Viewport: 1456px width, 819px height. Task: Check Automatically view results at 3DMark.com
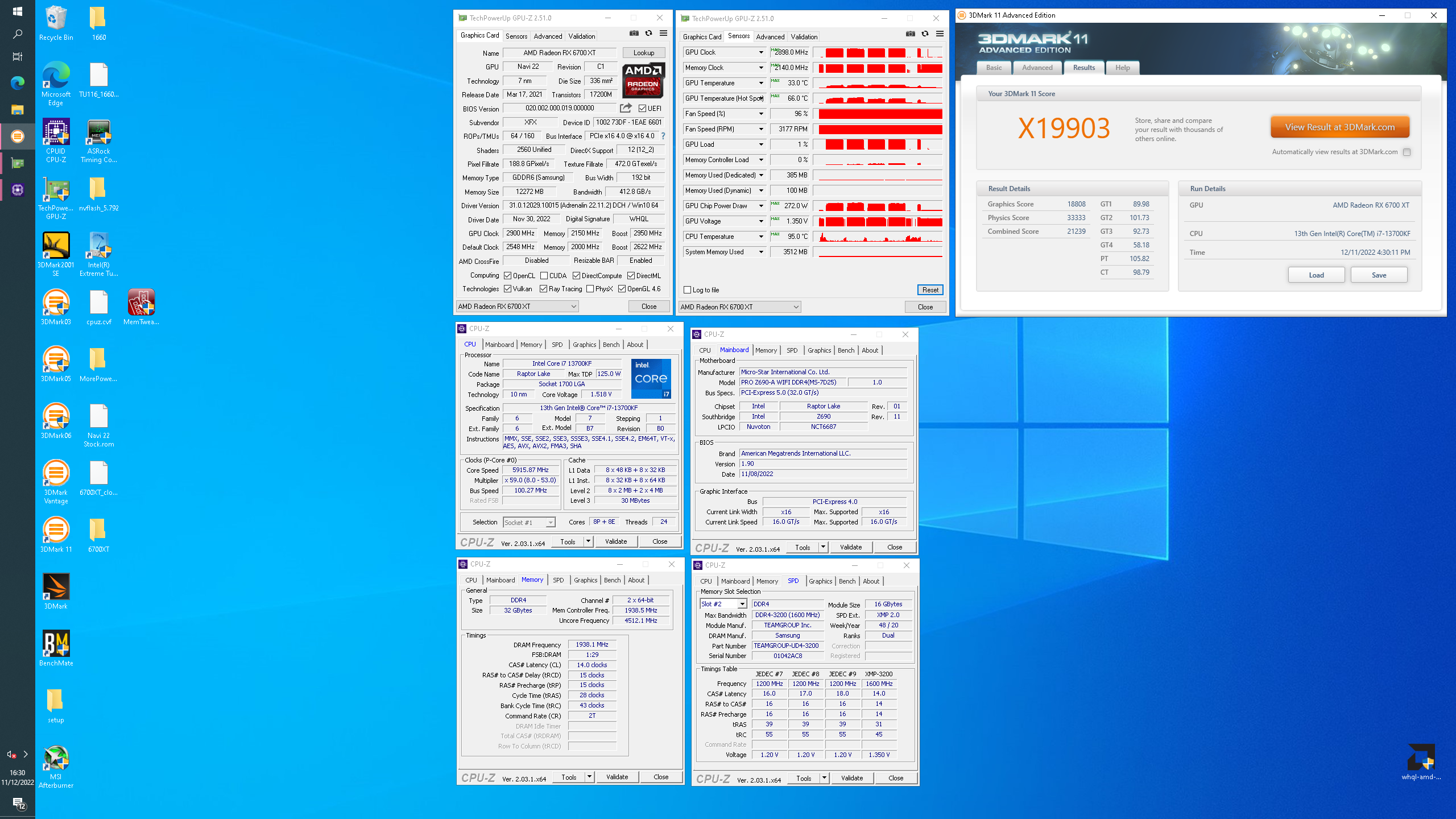(1407, 152)
